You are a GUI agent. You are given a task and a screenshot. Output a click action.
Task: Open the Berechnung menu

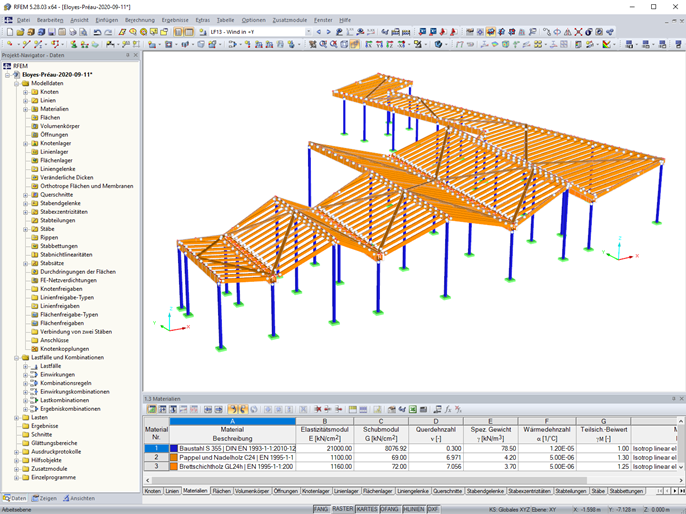[140, 20]
